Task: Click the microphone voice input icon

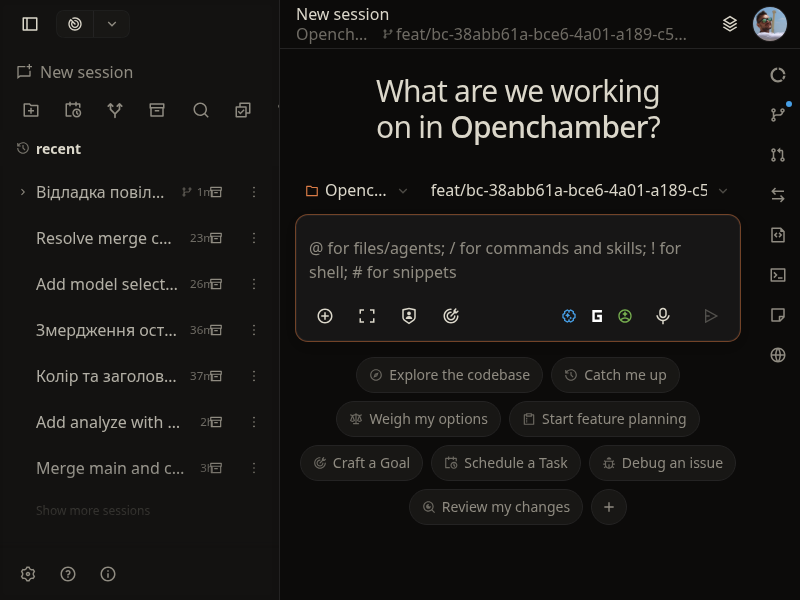Action: (x=663, y=316)
